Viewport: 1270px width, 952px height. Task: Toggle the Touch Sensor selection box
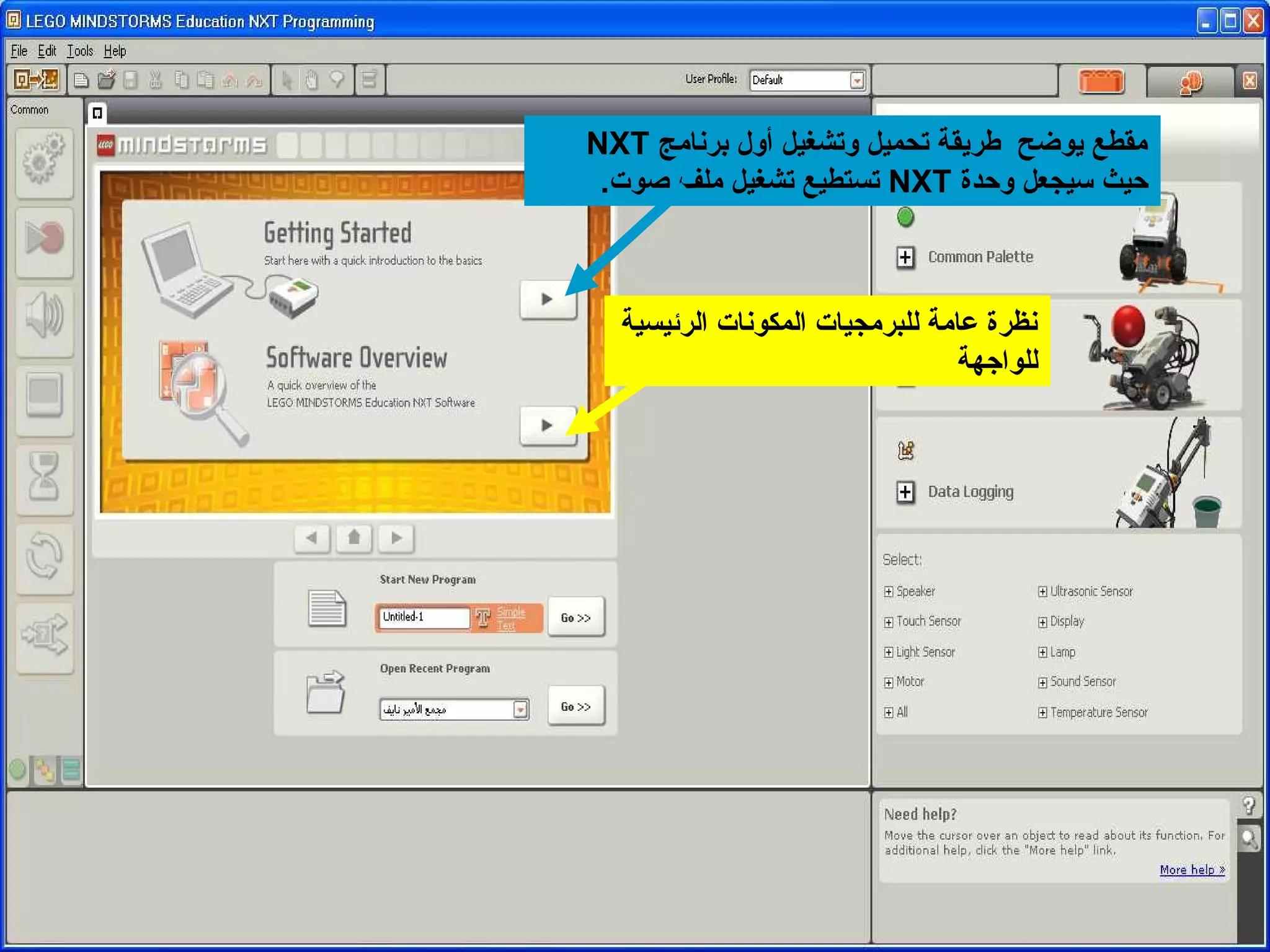[x=889, y=622]
